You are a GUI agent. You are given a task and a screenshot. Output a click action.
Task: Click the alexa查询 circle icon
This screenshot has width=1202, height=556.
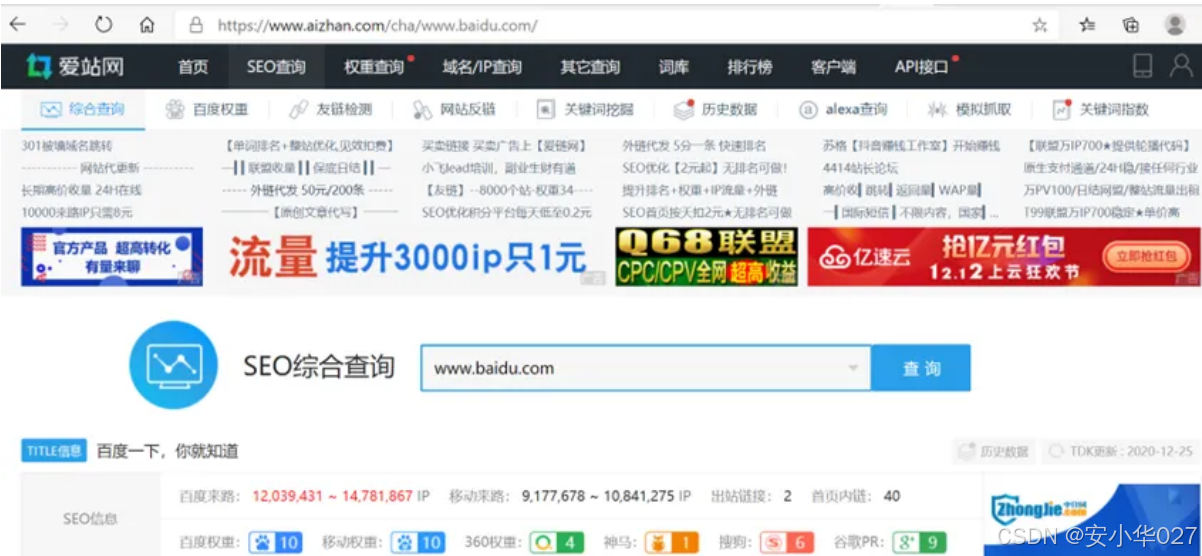pos(809,109)
